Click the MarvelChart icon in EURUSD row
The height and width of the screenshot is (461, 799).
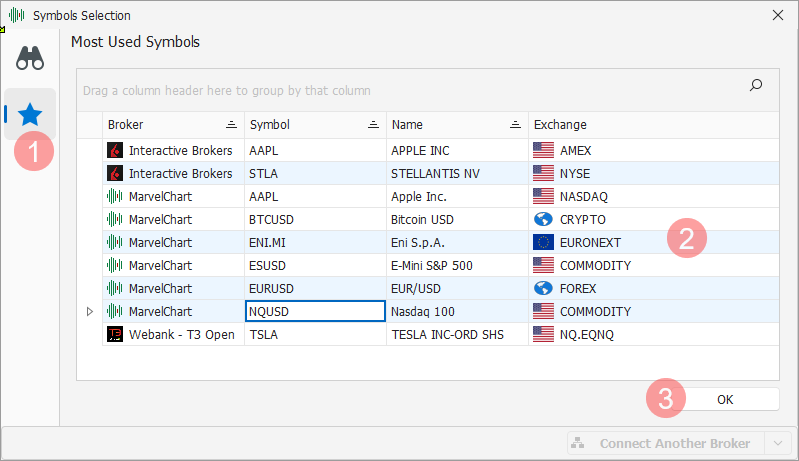click(115, 288)
